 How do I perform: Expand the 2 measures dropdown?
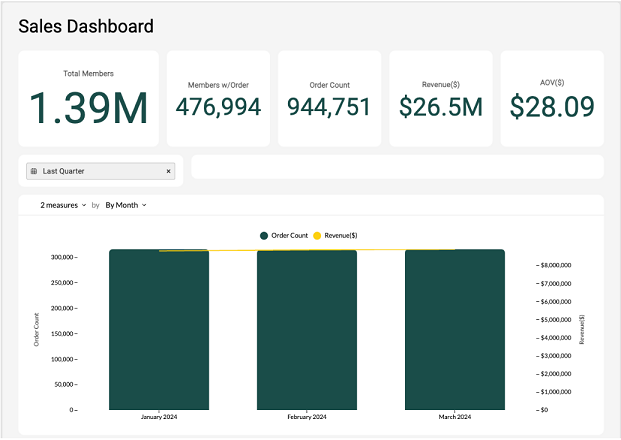click(62, 205)
